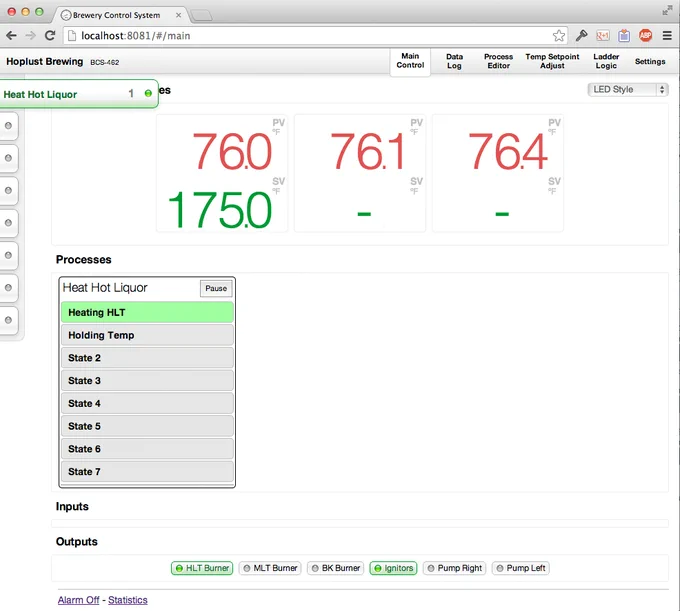Click the Hoplust Brewing title
This screenshot has width=680, height=611.
point(44,62)
